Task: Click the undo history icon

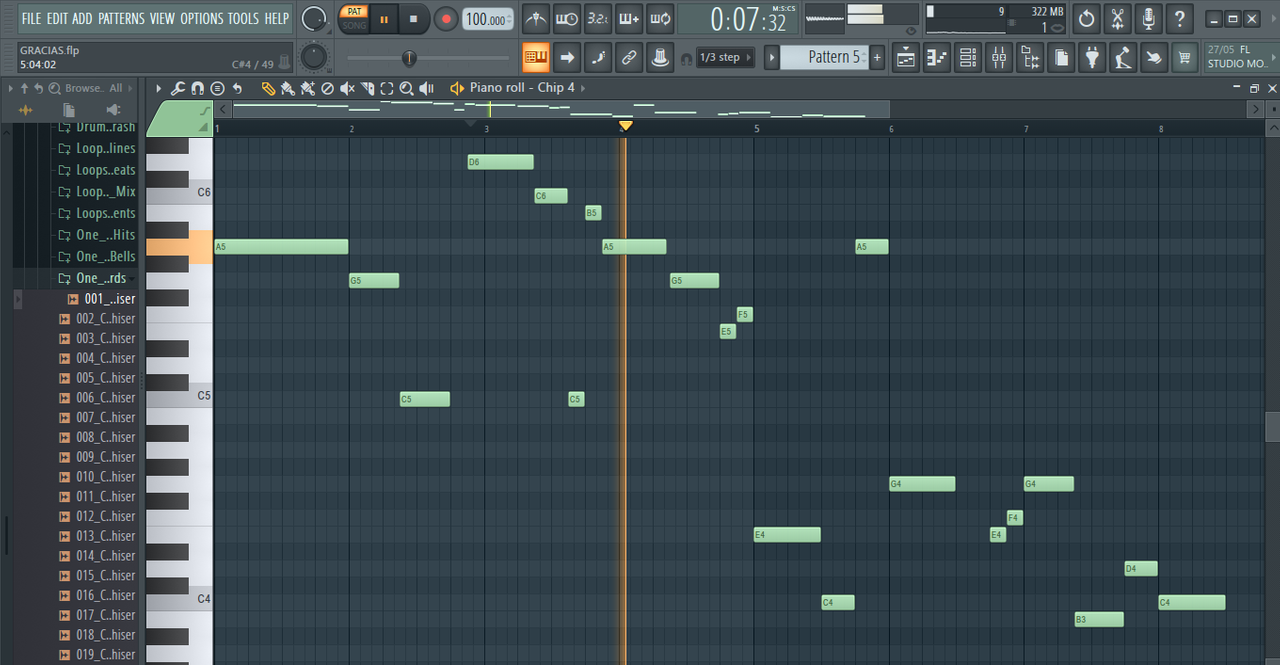Action: [x=1087, y=18]
